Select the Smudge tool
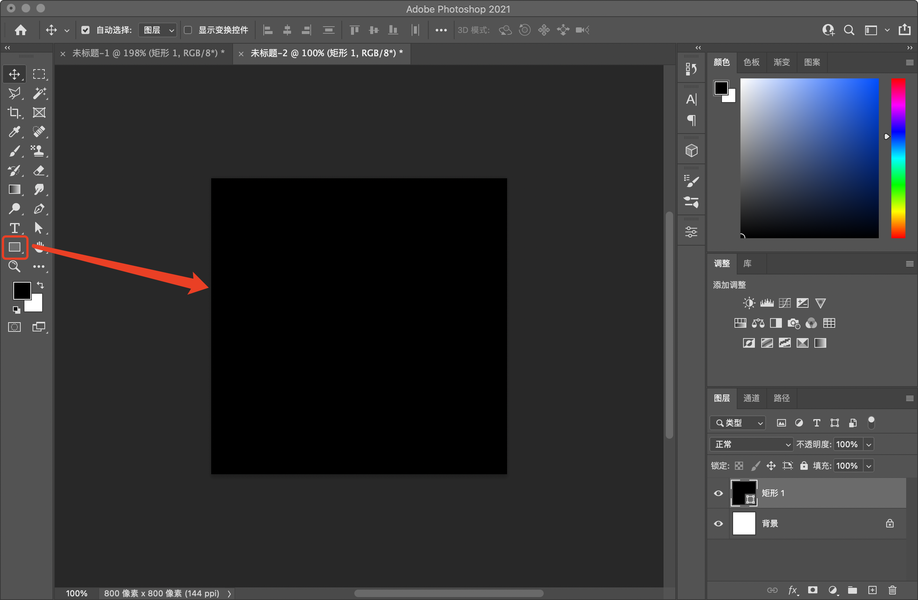Viewport: 918px width, 600px height. click(x=39, y=190)
